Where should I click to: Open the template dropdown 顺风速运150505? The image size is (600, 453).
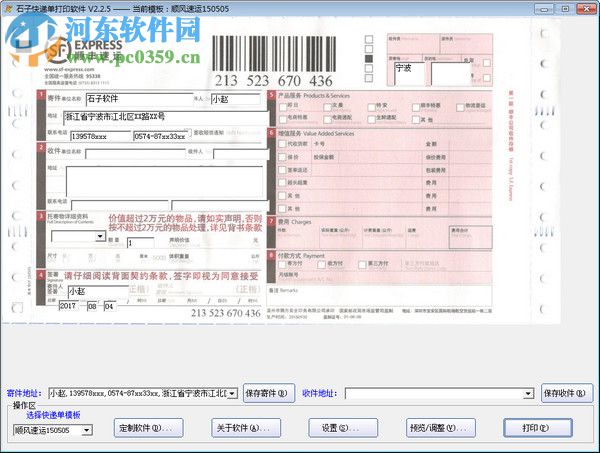tap(86, 430)
